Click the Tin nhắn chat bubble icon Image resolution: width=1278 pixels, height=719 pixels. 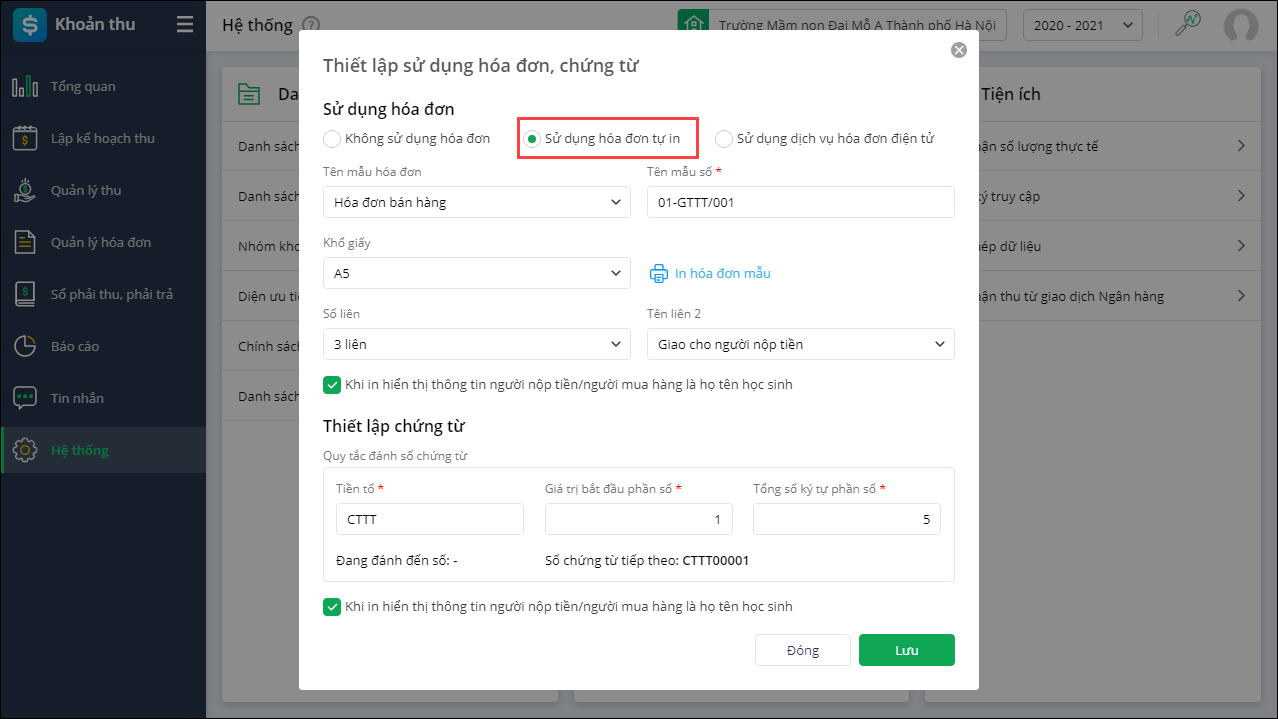[25, 399]
